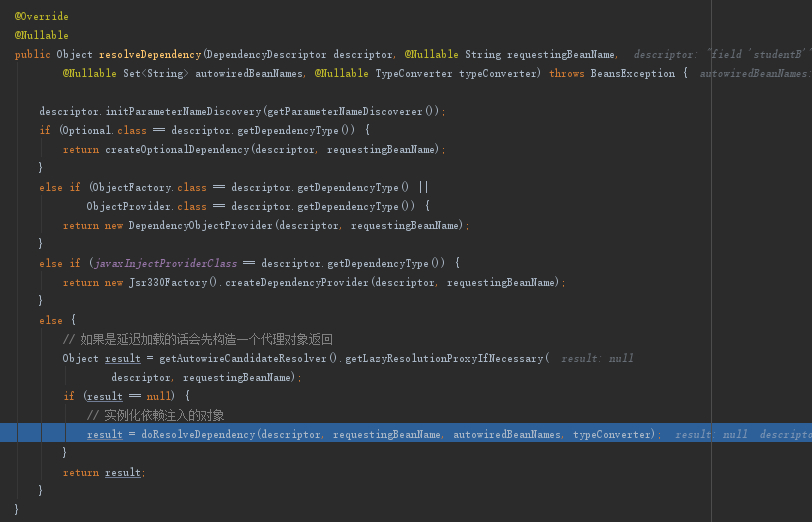This screenshot has width=812, height=522.
Task: Click the DependencyDescriptor parameter type
Action: pos(266,54)
